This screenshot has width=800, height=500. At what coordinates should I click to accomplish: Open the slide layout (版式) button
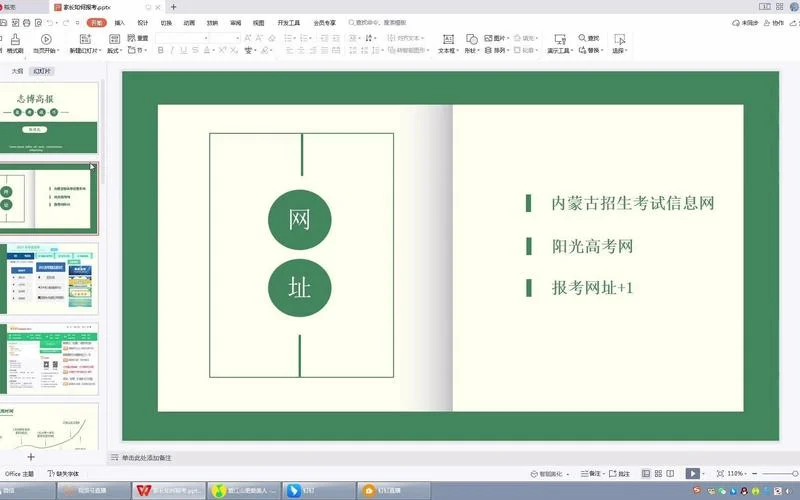[x=114, y=44]
